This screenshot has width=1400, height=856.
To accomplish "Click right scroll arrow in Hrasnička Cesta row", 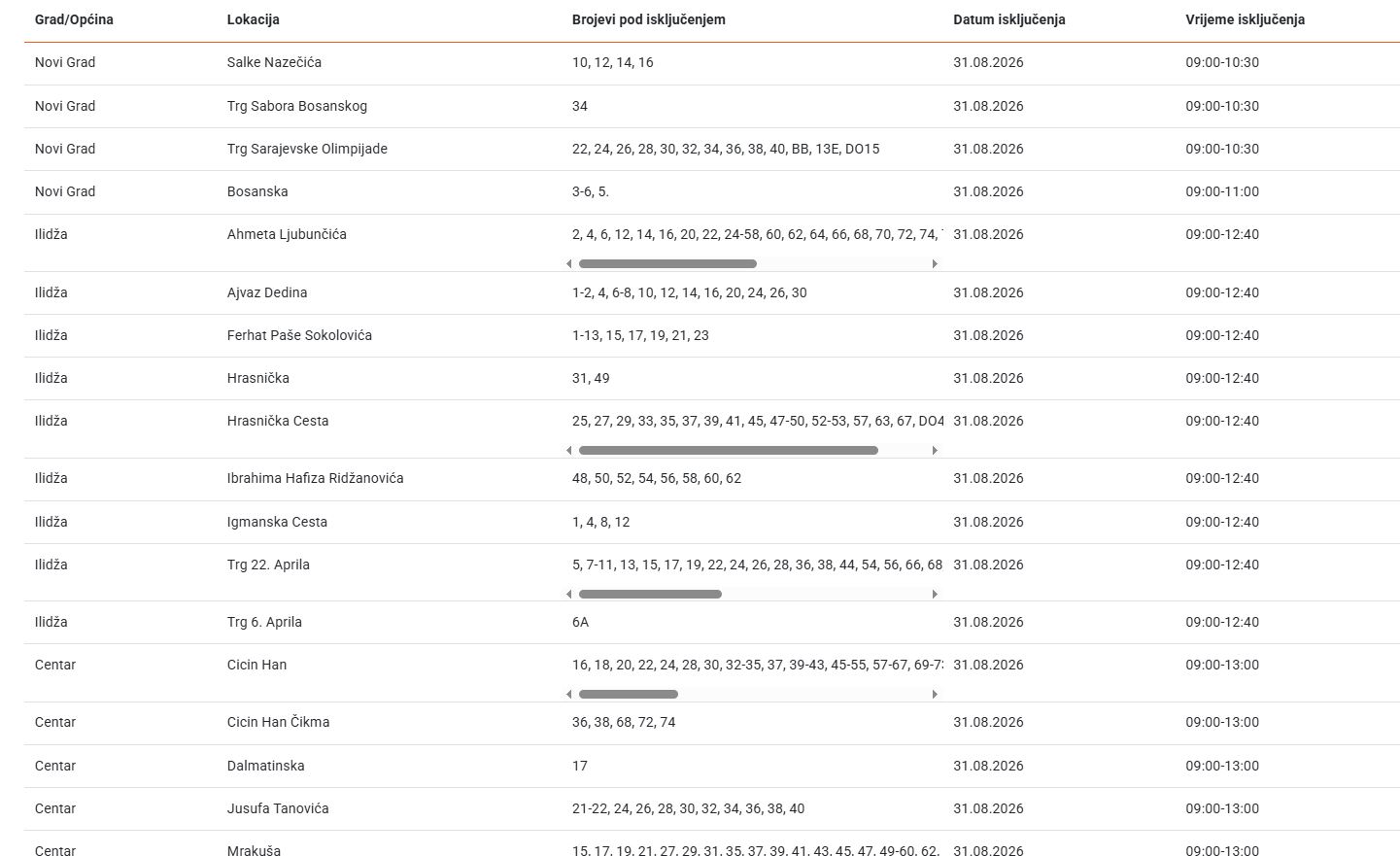I will click(935, 451).
